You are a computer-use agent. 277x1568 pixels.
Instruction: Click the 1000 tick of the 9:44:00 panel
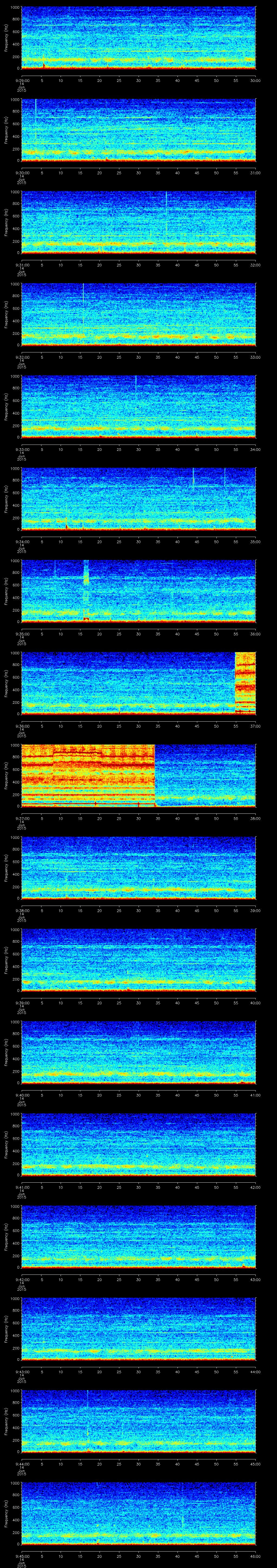(x=15, y=1392)
